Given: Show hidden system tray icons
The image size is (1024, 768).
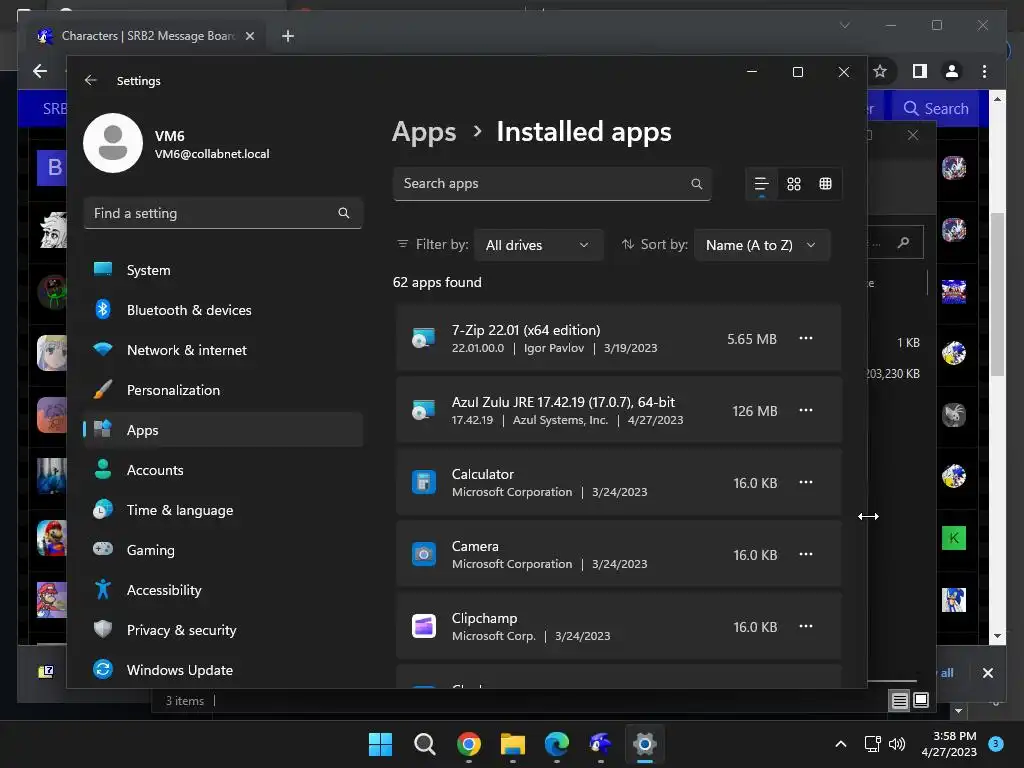Looking at the screenshot, I should tap(841, 744).
